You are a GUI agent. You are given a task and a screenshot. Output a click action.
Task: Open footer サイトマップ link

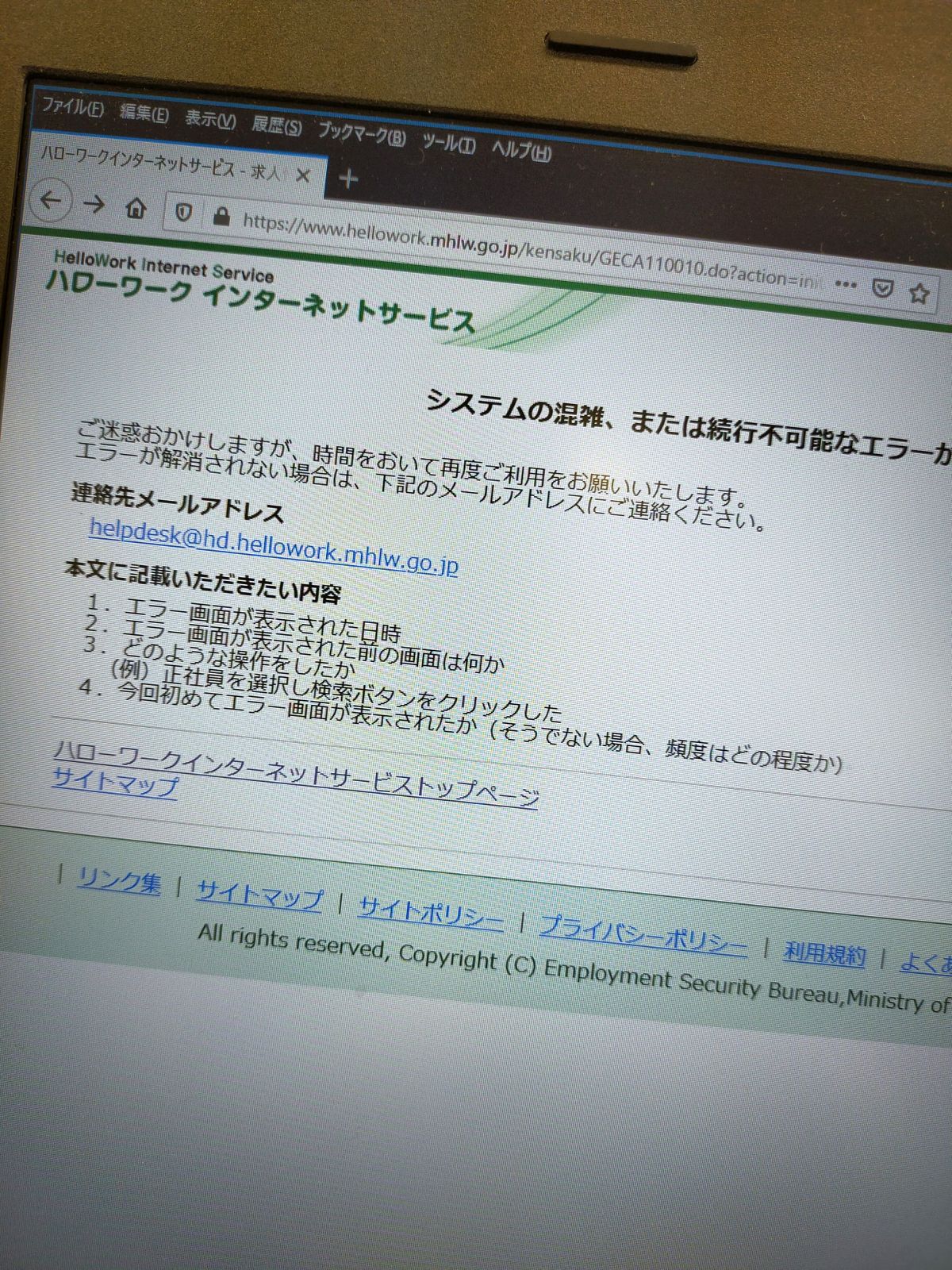click(x=259, y=895)
